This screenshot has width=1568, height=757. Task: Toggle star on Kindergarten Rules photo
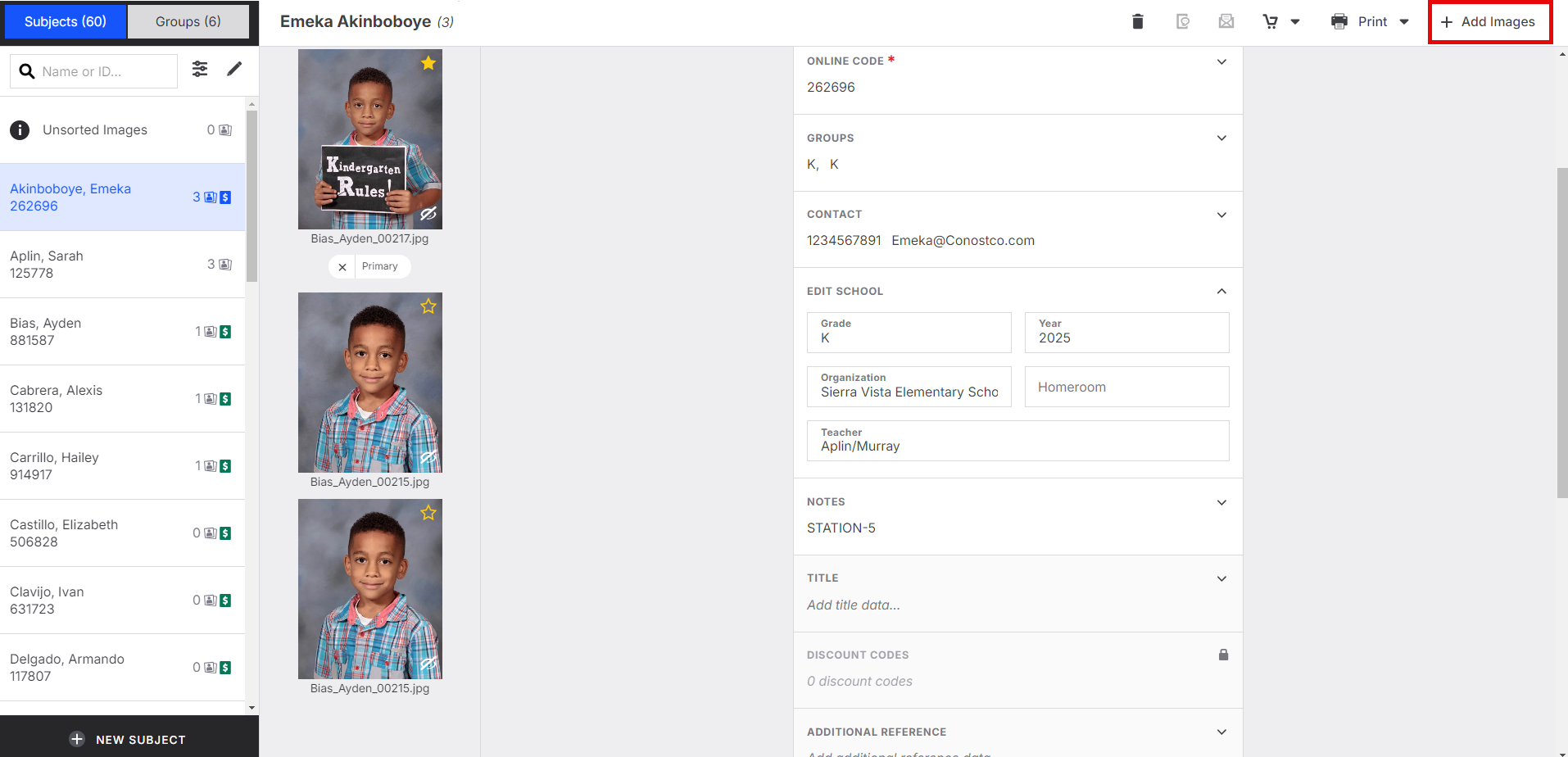point(428,63)
